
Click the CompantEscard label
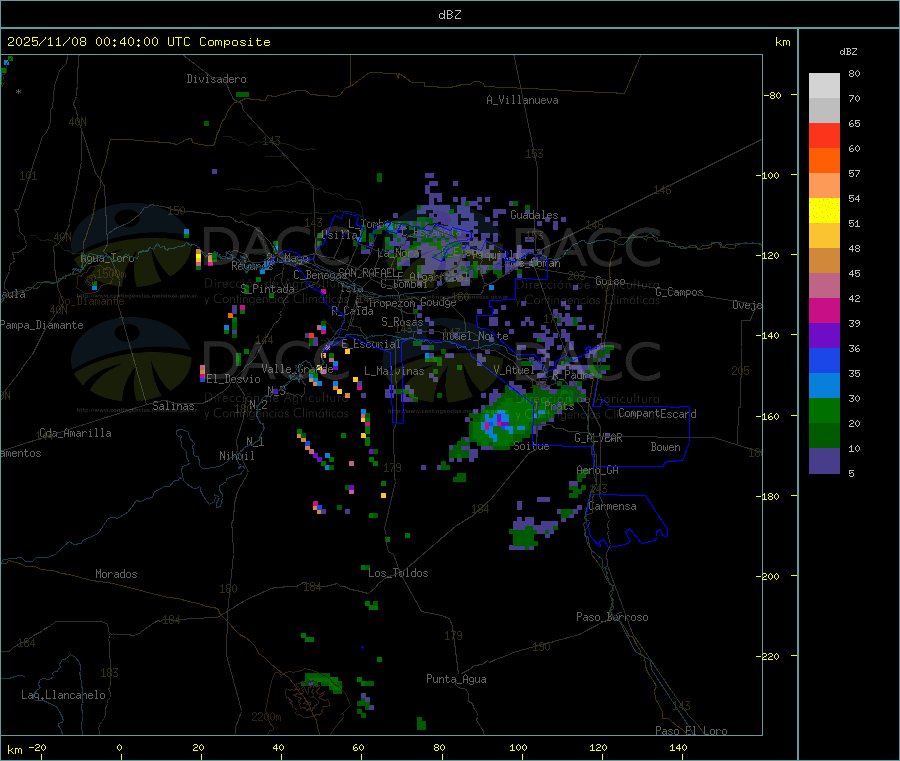click(657, 414)
